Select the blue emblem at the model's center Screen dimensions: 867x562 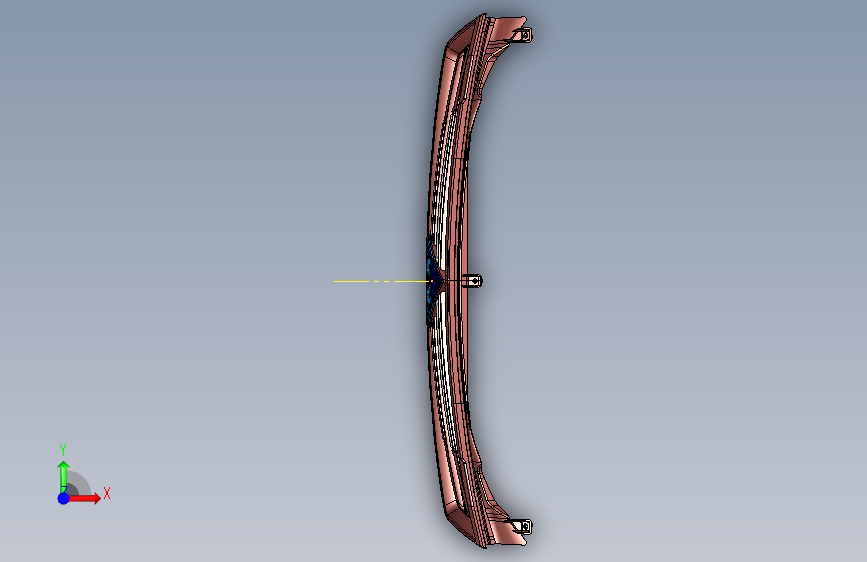[434, 281]
